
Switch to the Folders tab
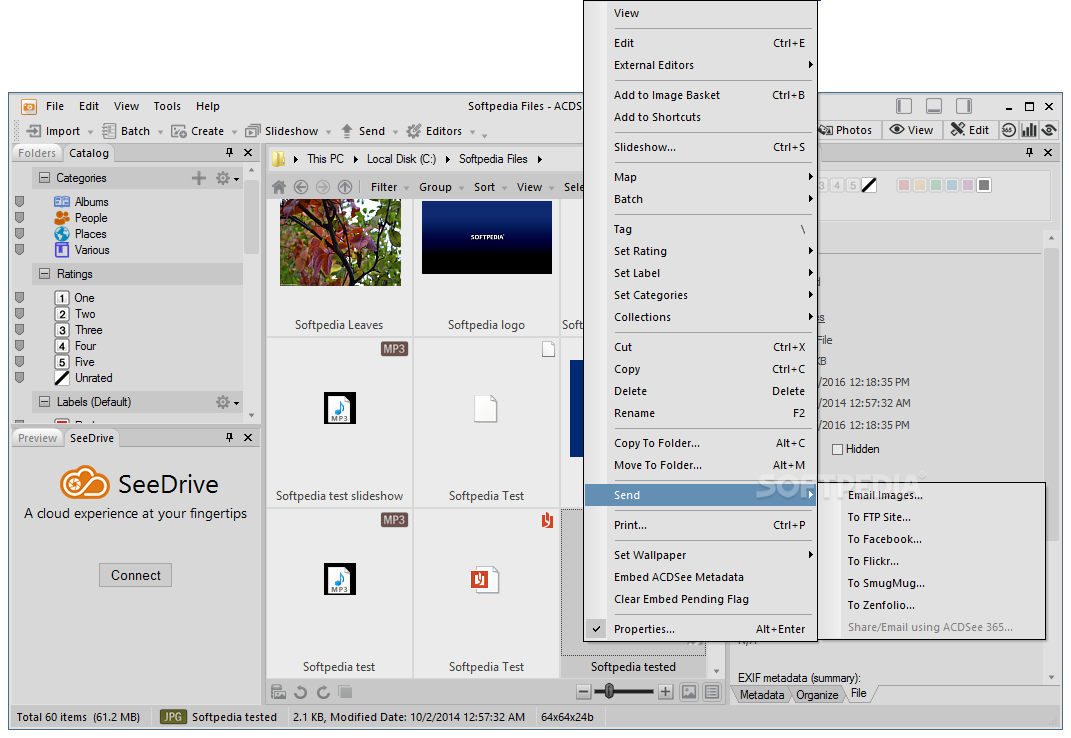pos(37,153)
